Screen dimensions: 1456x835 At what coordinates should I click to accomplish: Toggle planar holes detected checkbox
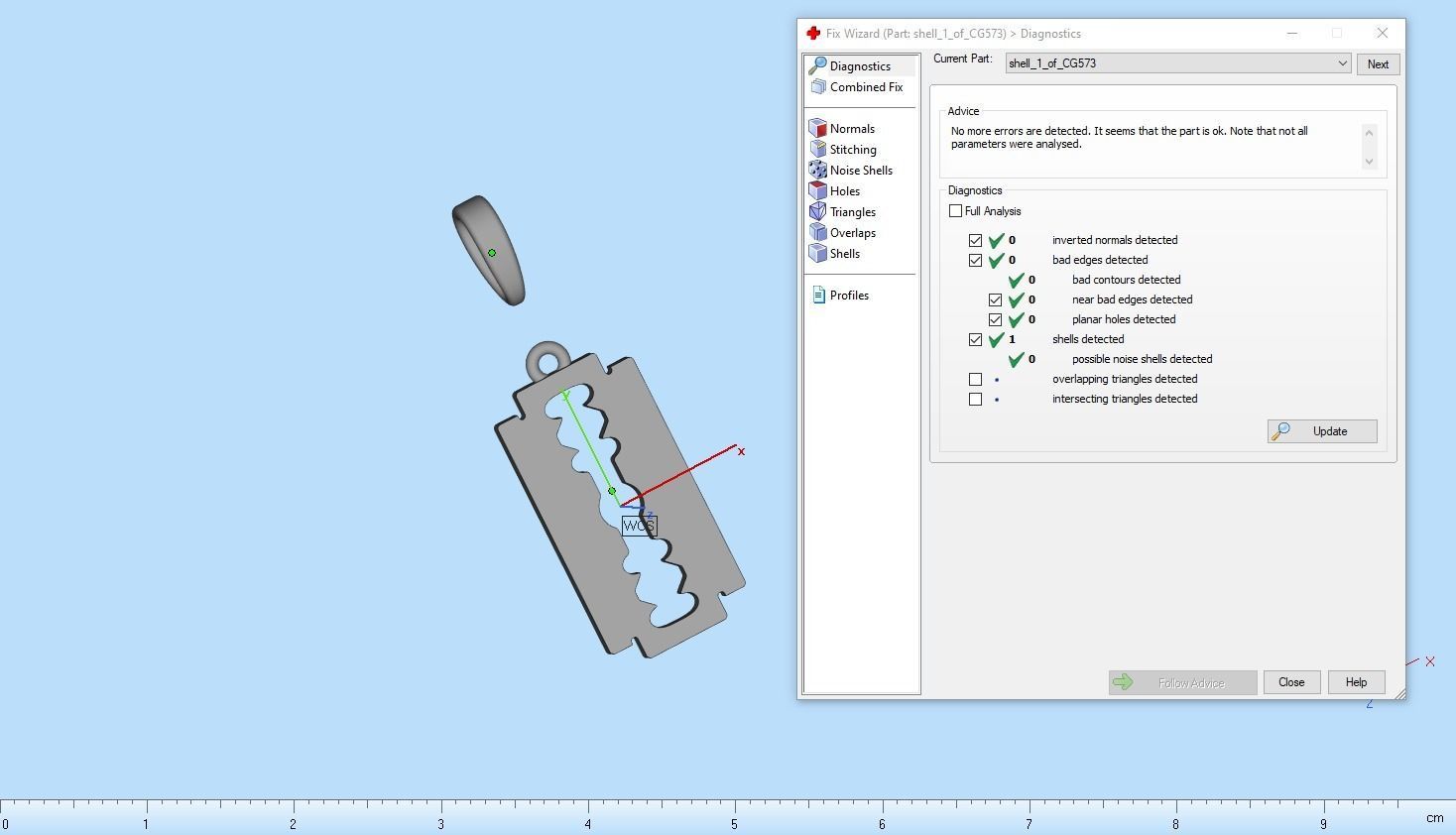coord(996,320)
